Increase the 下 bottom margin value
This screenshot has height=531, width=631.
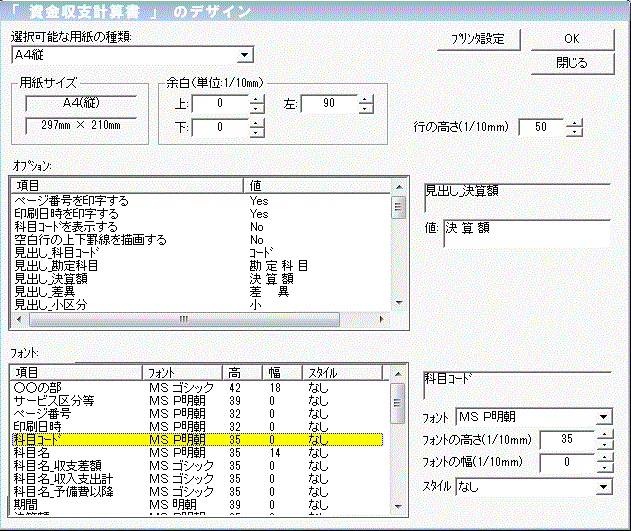[x=256, y=123]
